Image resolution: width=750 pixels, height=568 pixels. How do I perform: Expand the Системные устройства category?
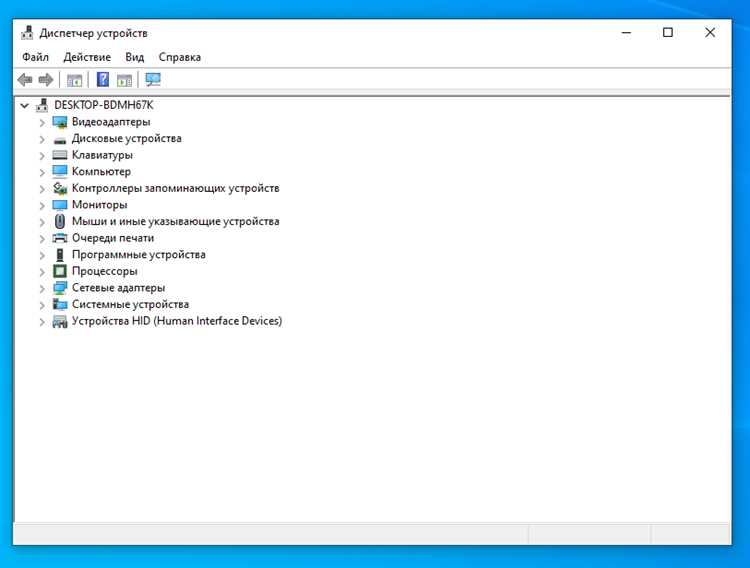pos(42,305)
